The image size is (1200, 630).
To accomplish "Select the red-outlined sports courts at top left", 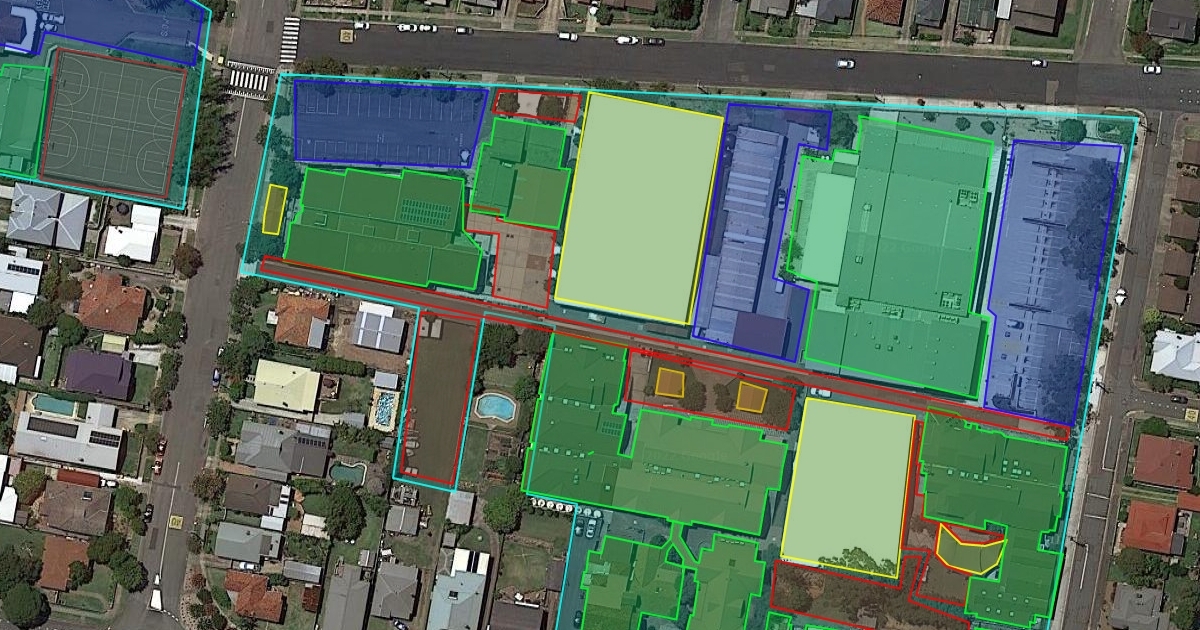I will tap(112, 121).
